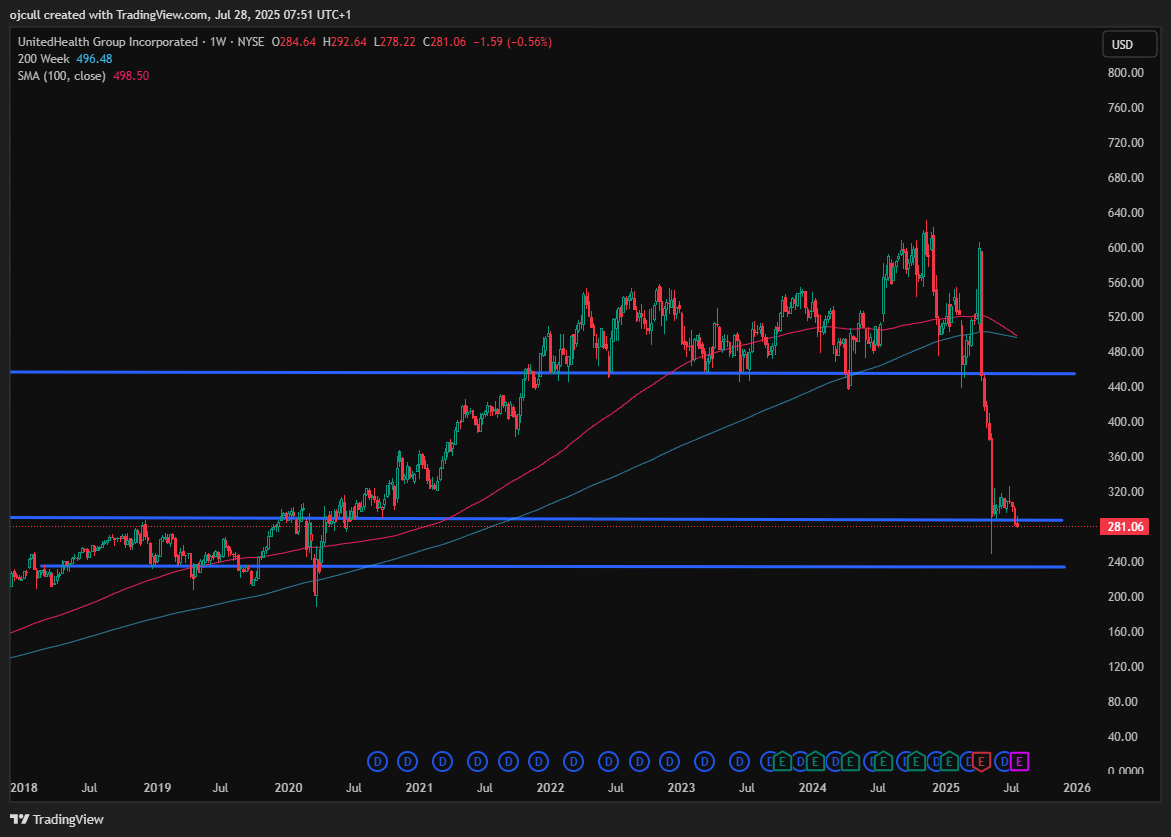The width and height of the screenshot is (1171, 837).
Task: Click the L278.22 low value in header
Action: [x=394, y=42]
